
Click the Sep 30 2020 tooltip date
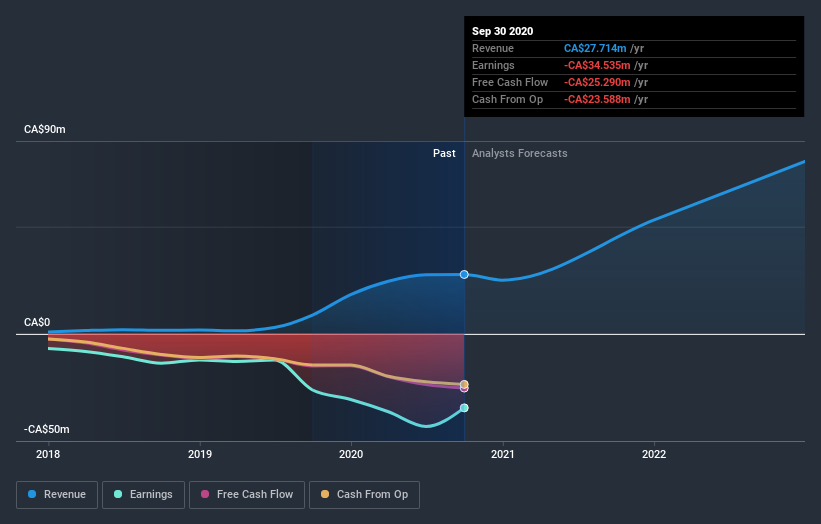[503, 31]
